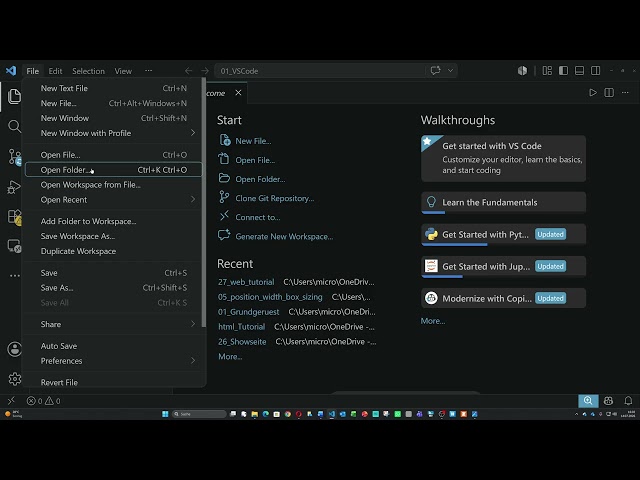Click the Copilot status icon in title bar

pyautogui.click(x=522, y=71)
